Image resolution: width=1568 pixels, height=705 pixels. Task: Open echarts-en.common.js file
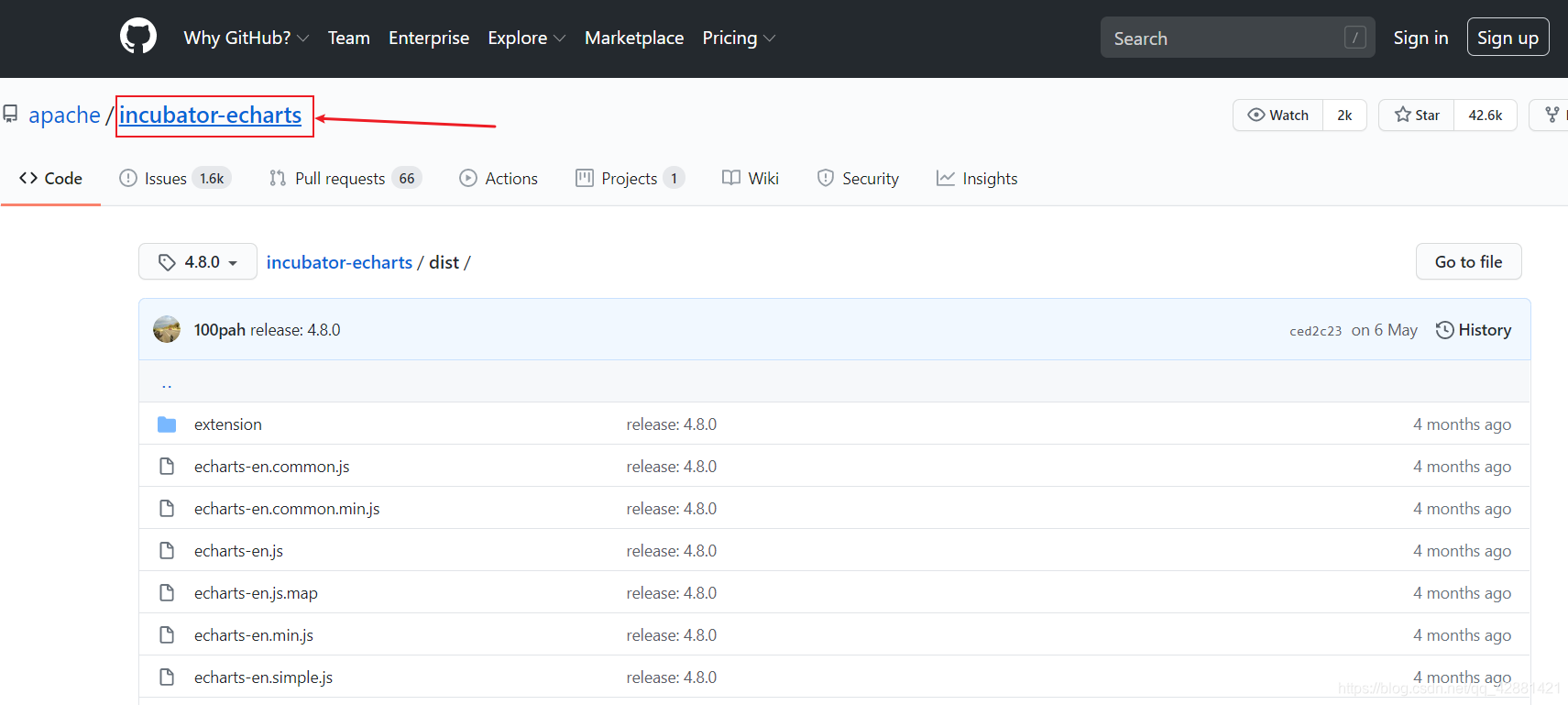coord(272,467)
